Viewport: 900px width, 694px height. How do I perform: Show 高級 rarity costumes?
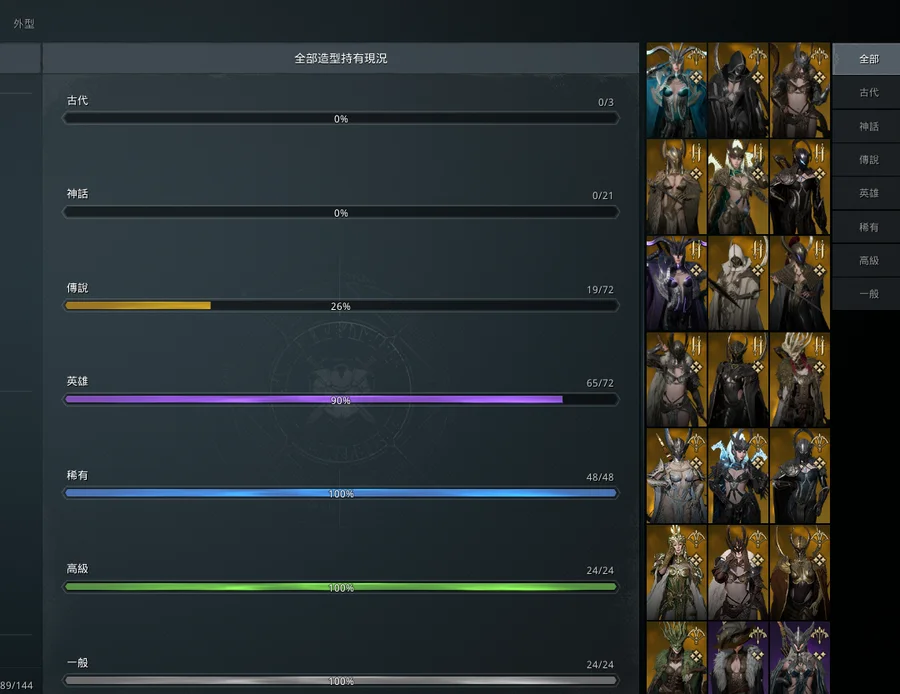[x=867, y=261]
